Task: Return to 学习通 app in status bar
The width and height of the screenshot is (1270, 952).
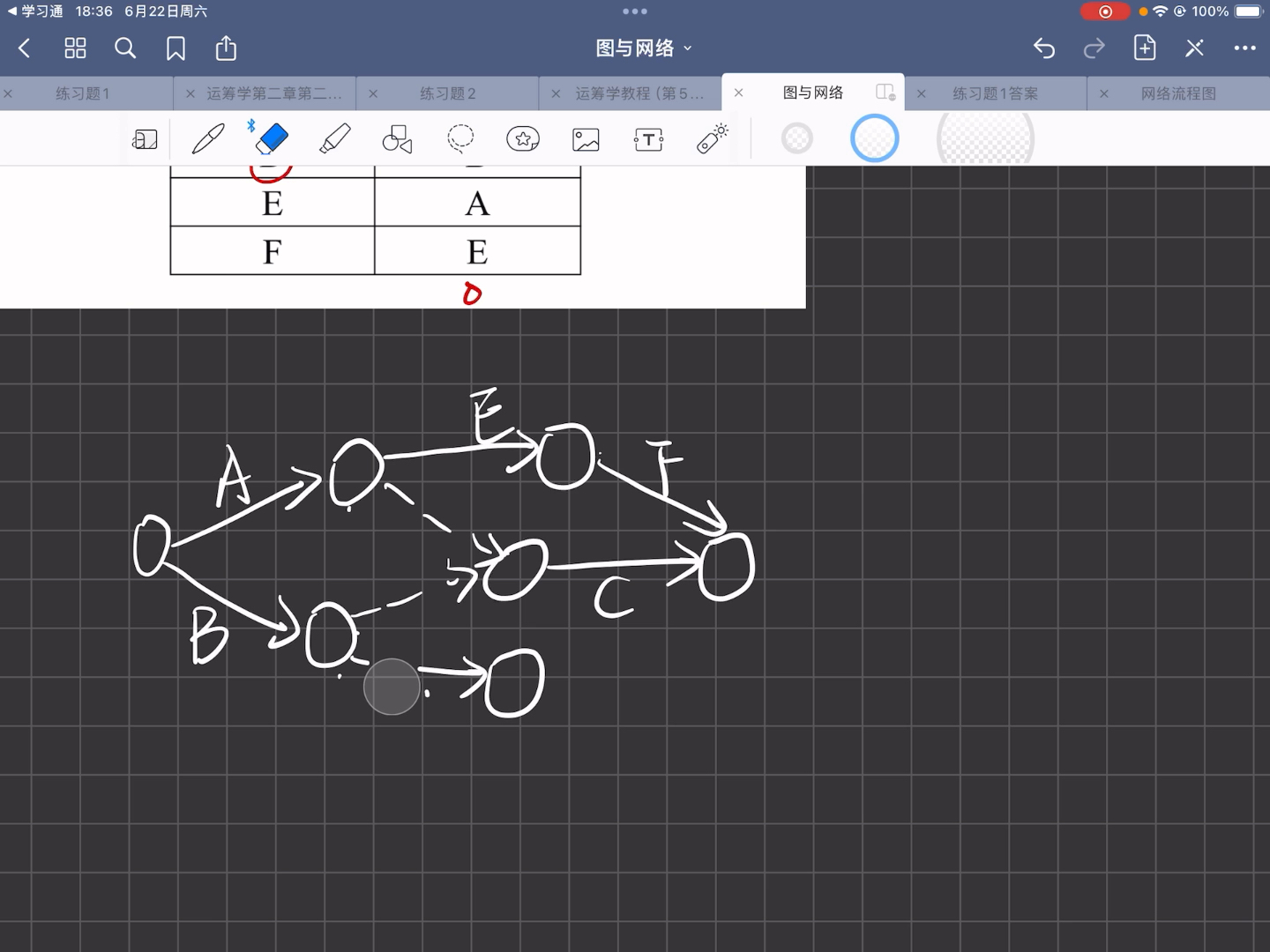Action: 35,11
